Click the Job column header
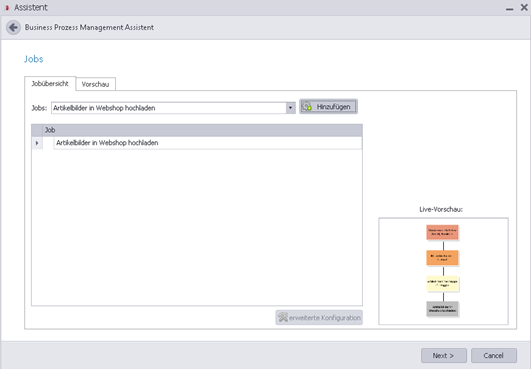 pos(203,130)
